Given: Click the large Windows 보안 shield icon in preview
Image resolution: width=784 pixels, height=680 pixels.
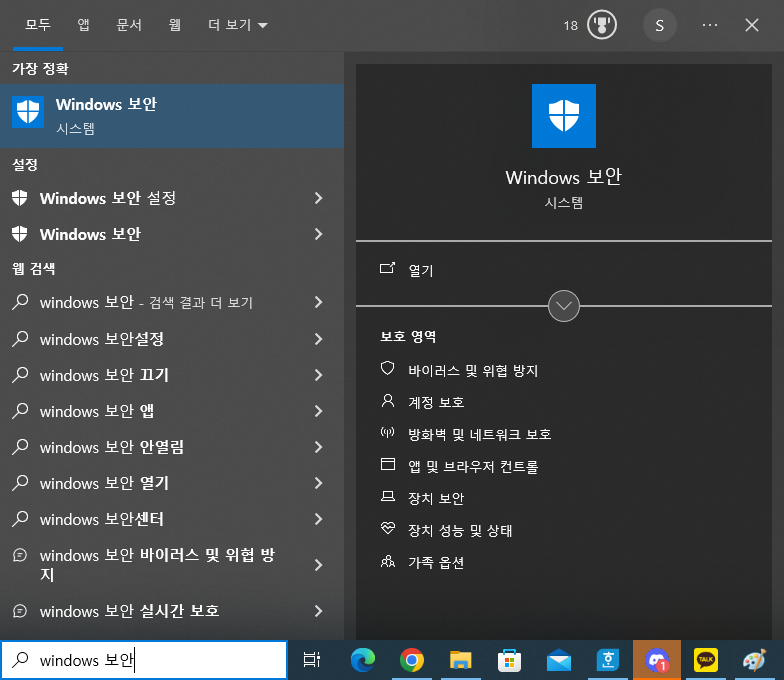Looking at the screenshot, I should (x=564, y=116).
